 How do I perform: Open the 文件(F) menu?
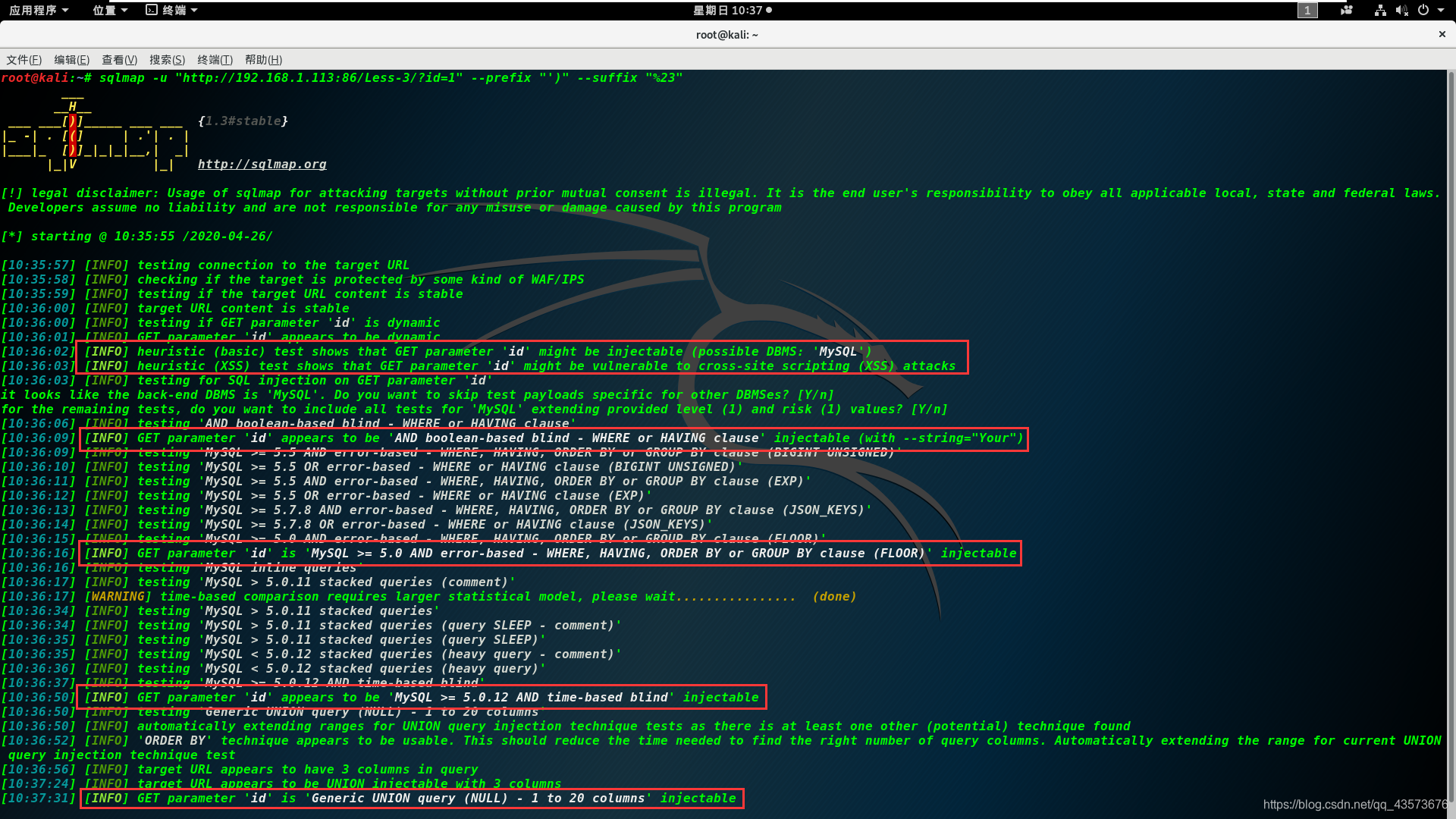click(x=24, y=60)
